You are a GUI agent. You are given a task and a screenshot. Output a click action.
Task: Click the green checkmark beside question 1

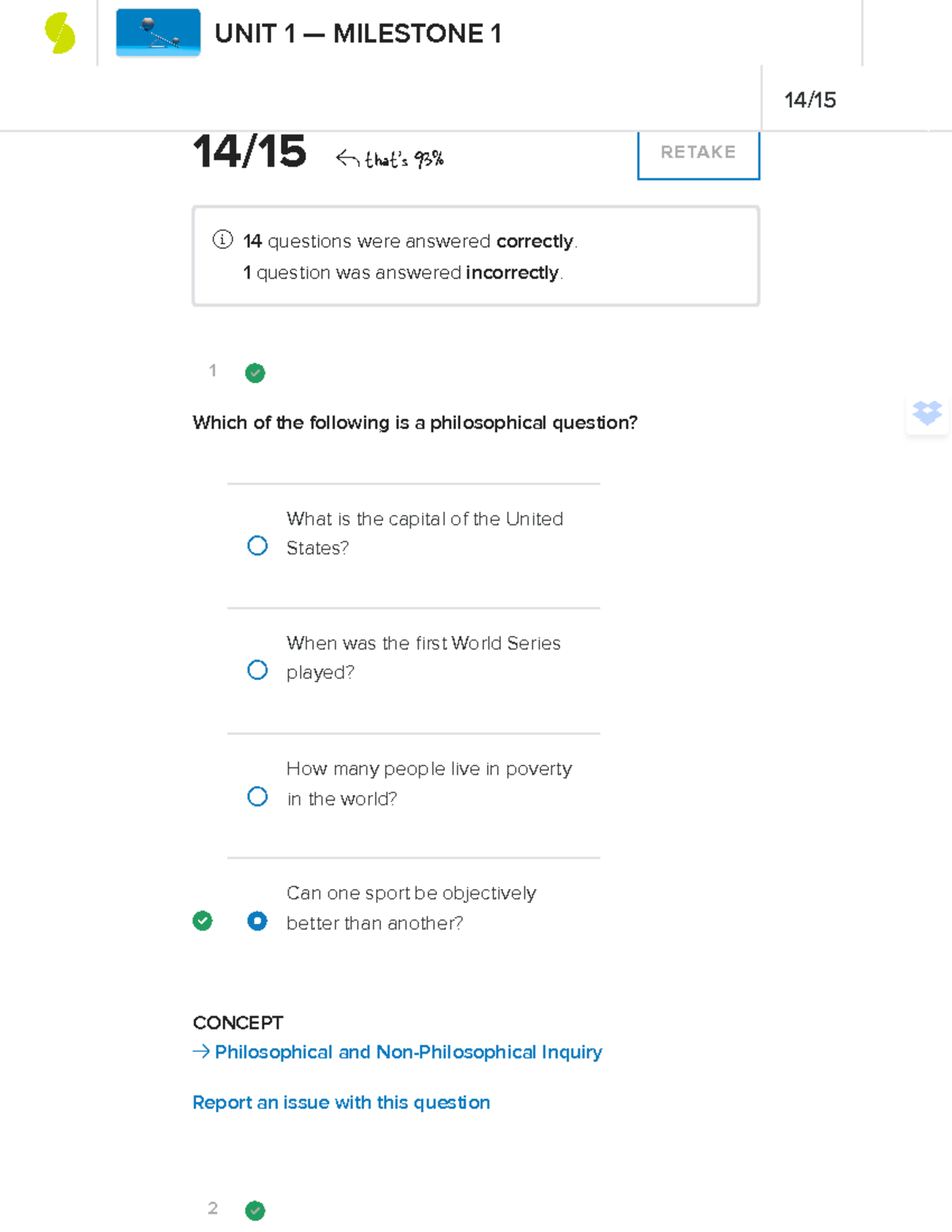coord(255,373)
